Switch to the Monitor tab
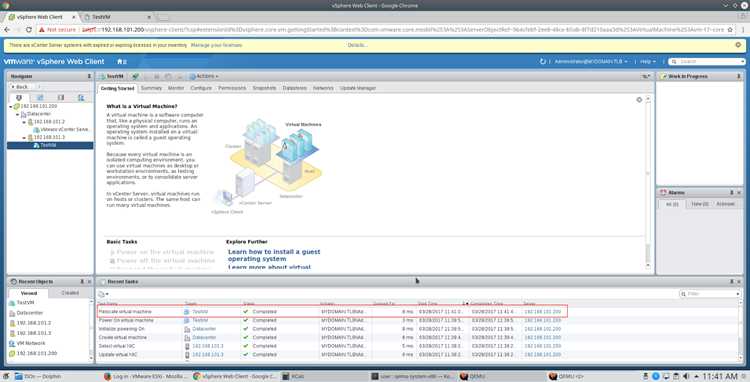The width and height of the screenshot is (750, 382). [x=176, y=88]
